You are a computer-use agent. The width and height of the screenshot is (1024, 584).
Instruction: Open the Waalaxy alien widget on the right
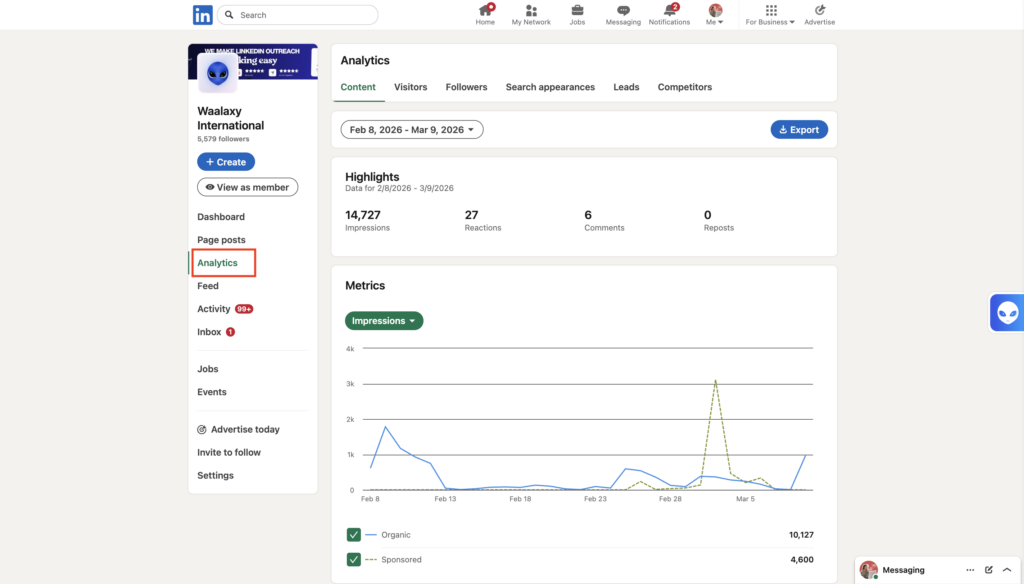(x=1008, y=314)
